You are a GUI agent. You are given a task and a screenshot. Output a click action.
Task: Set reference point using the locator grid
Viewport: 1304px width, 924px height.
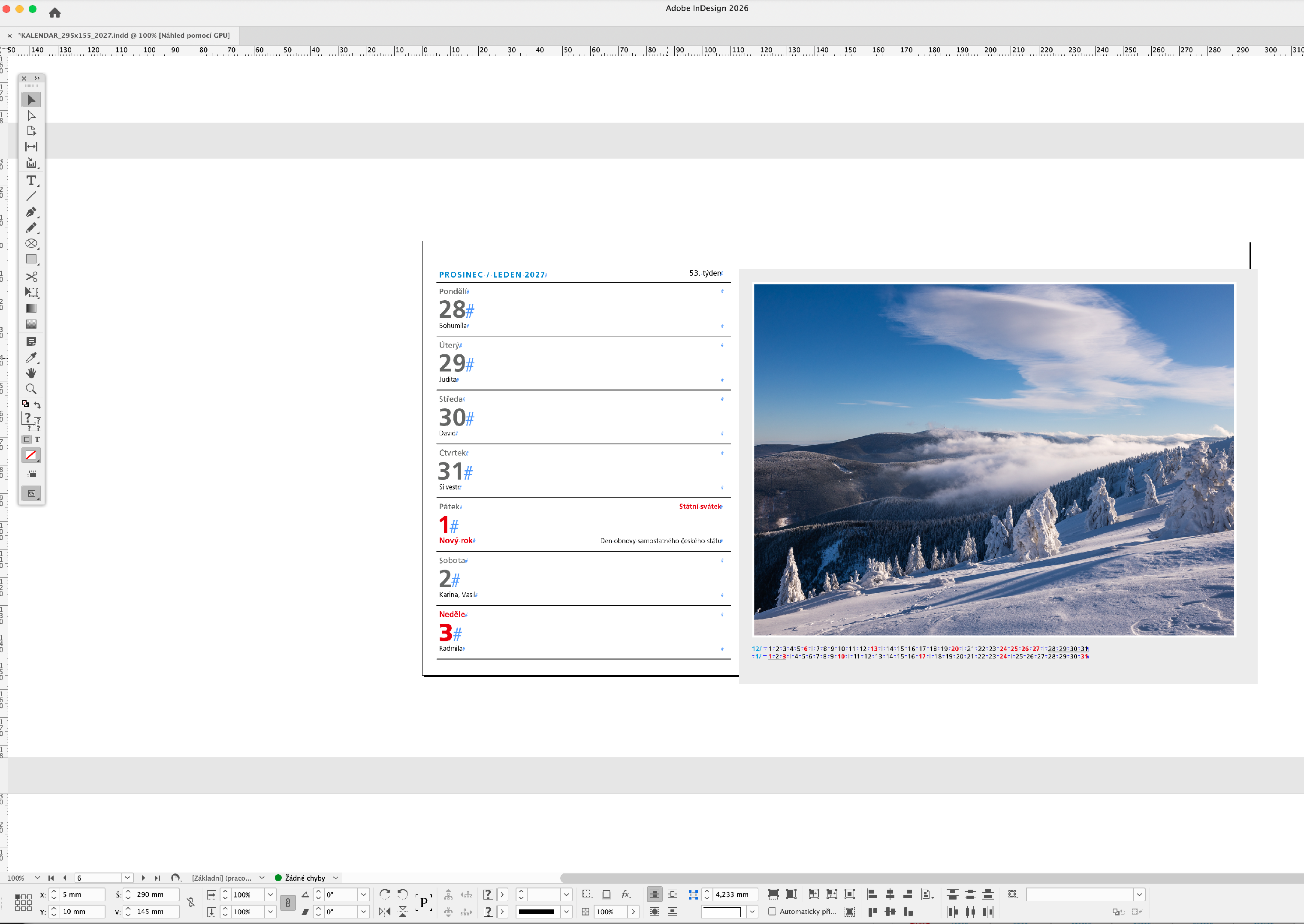[23, 903]
